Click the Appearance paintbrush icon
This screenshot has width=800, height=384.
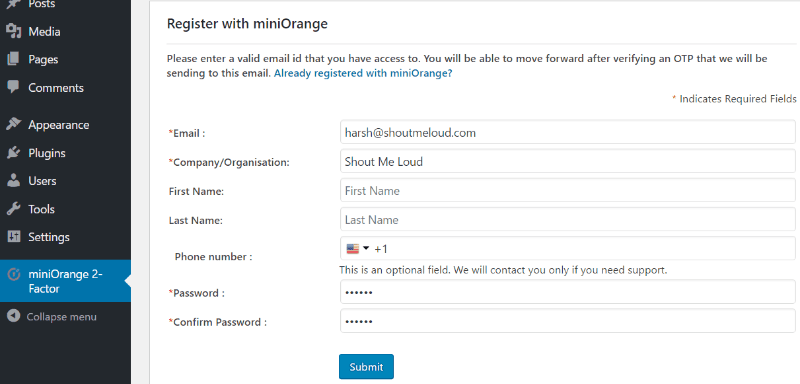tap(14, 124)
